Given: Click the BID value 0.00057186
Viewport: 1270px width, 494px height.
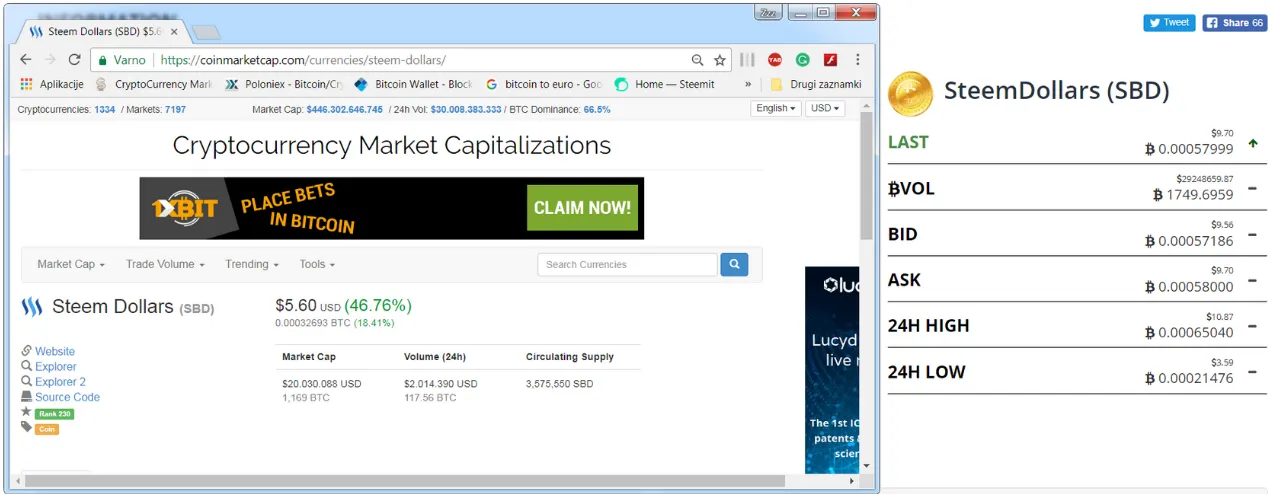Looking at the screenshot, I should pos(1189,240).
